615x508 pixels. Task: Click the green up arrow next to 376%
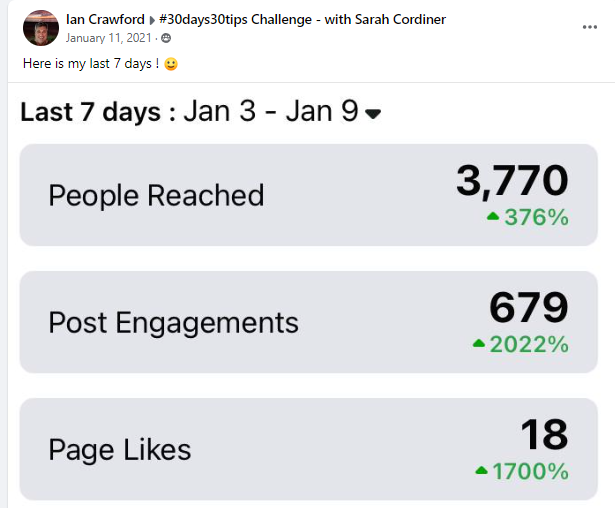point(492,217)
